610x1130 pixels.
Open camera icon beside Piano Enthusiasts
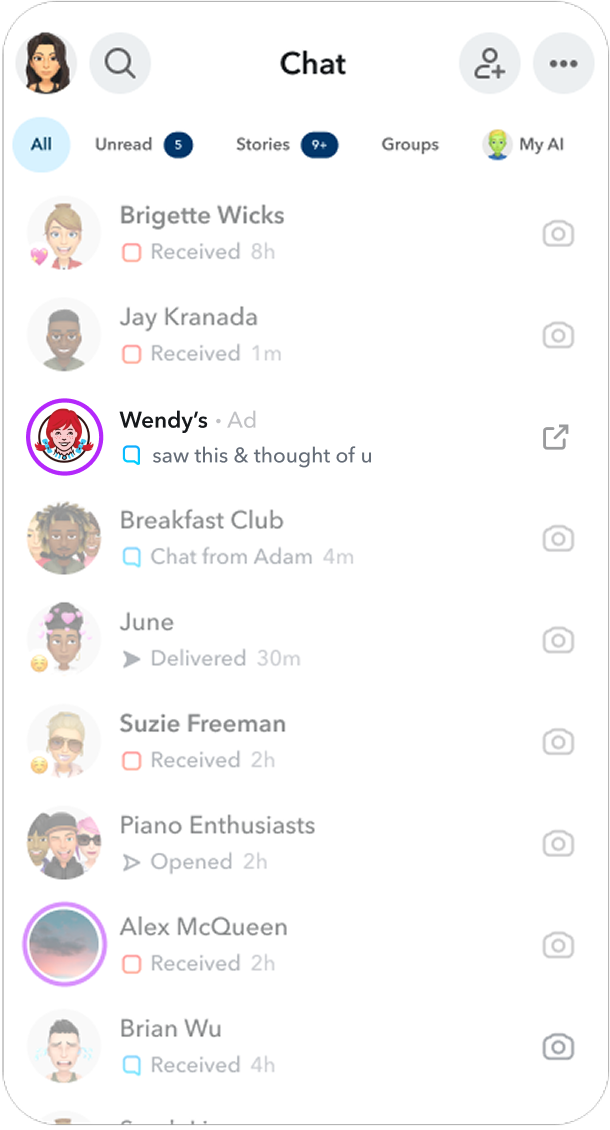point(558,843)
